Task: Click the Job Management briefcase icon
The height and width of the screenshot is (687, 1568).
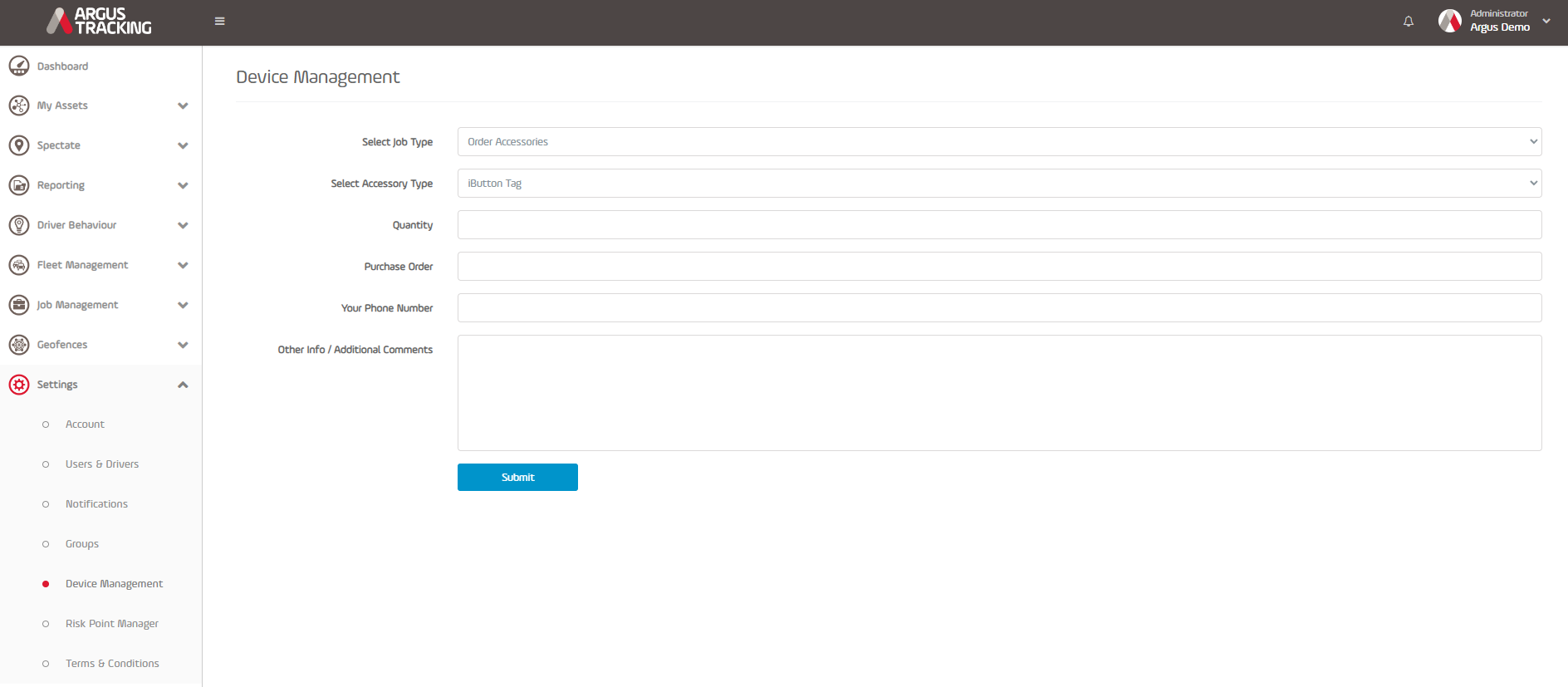Action: tap(19, 305)
